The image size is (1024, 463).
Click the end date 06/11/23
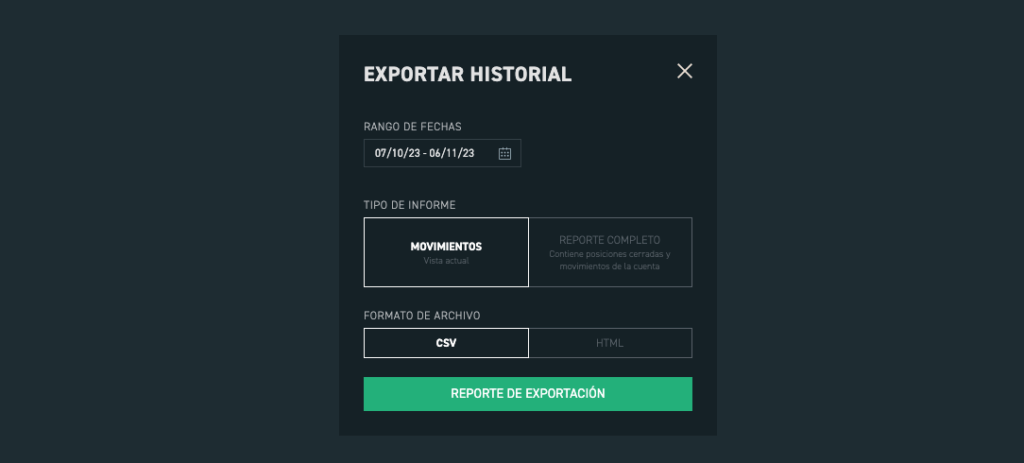(x=451, y=153)
